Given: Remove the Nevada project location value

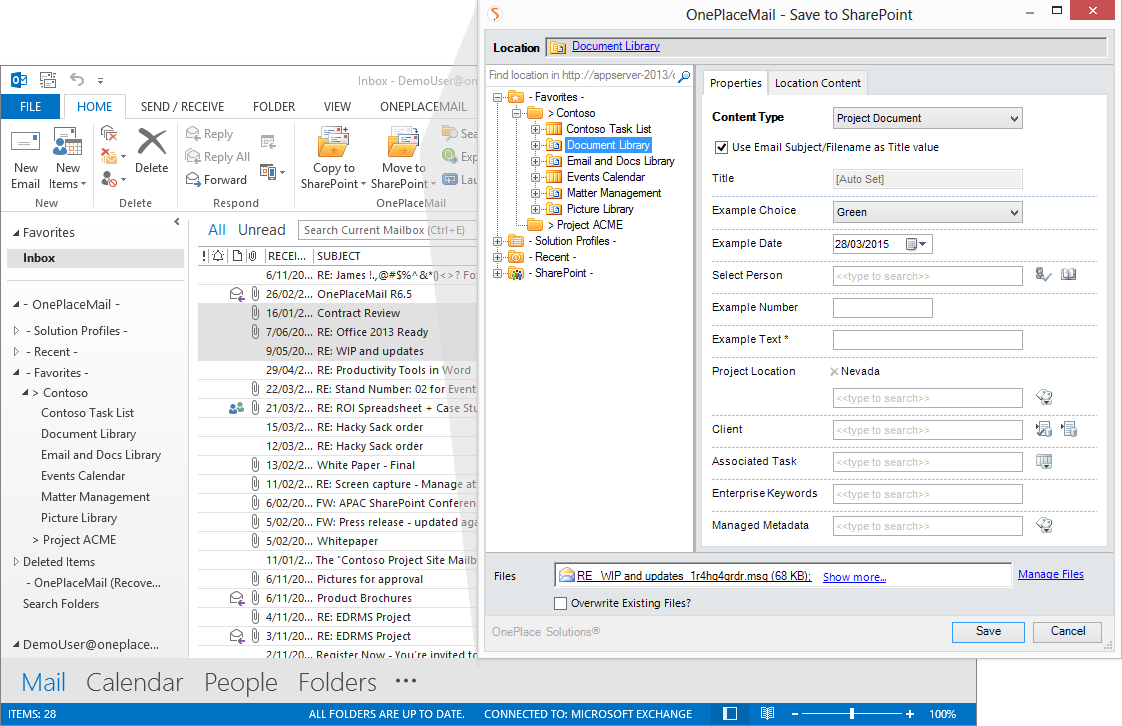Looking at the screenshot, I should pyautogui.click(x=835, y=372).
